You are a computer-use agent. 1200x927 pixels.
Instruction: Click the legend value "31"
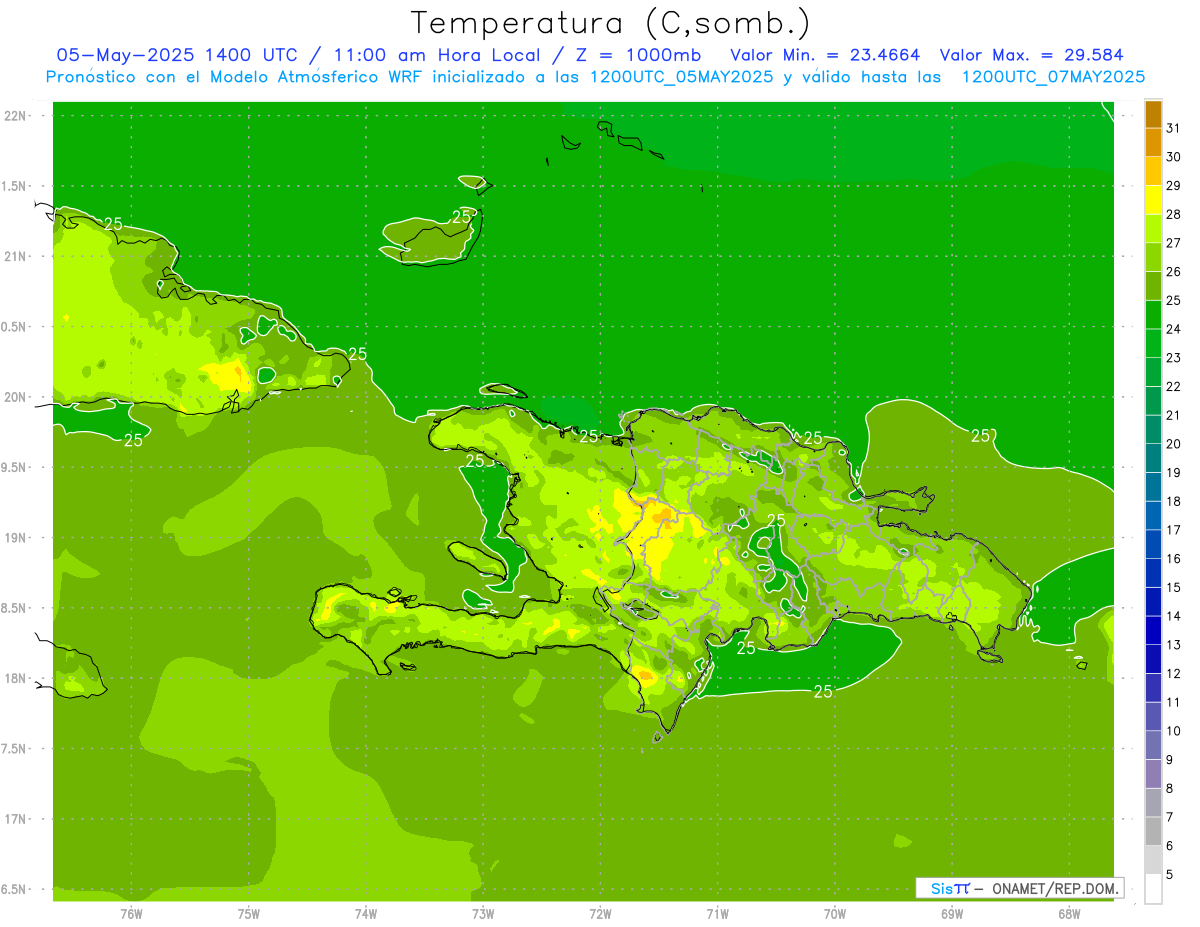point(1173,128)
